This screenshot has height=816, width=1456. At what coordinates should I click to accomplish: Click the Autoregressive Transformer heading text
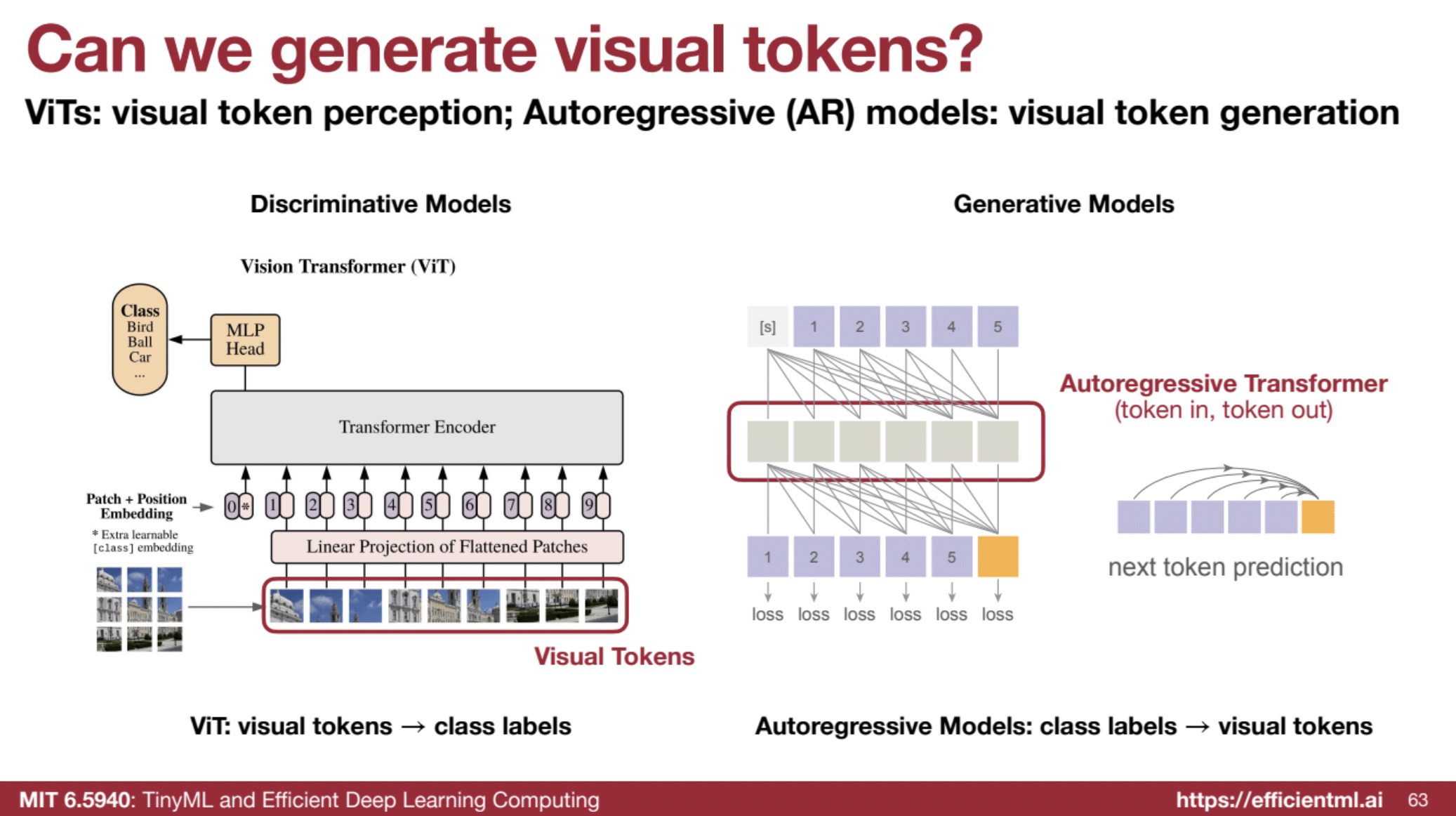point(1223,383)
